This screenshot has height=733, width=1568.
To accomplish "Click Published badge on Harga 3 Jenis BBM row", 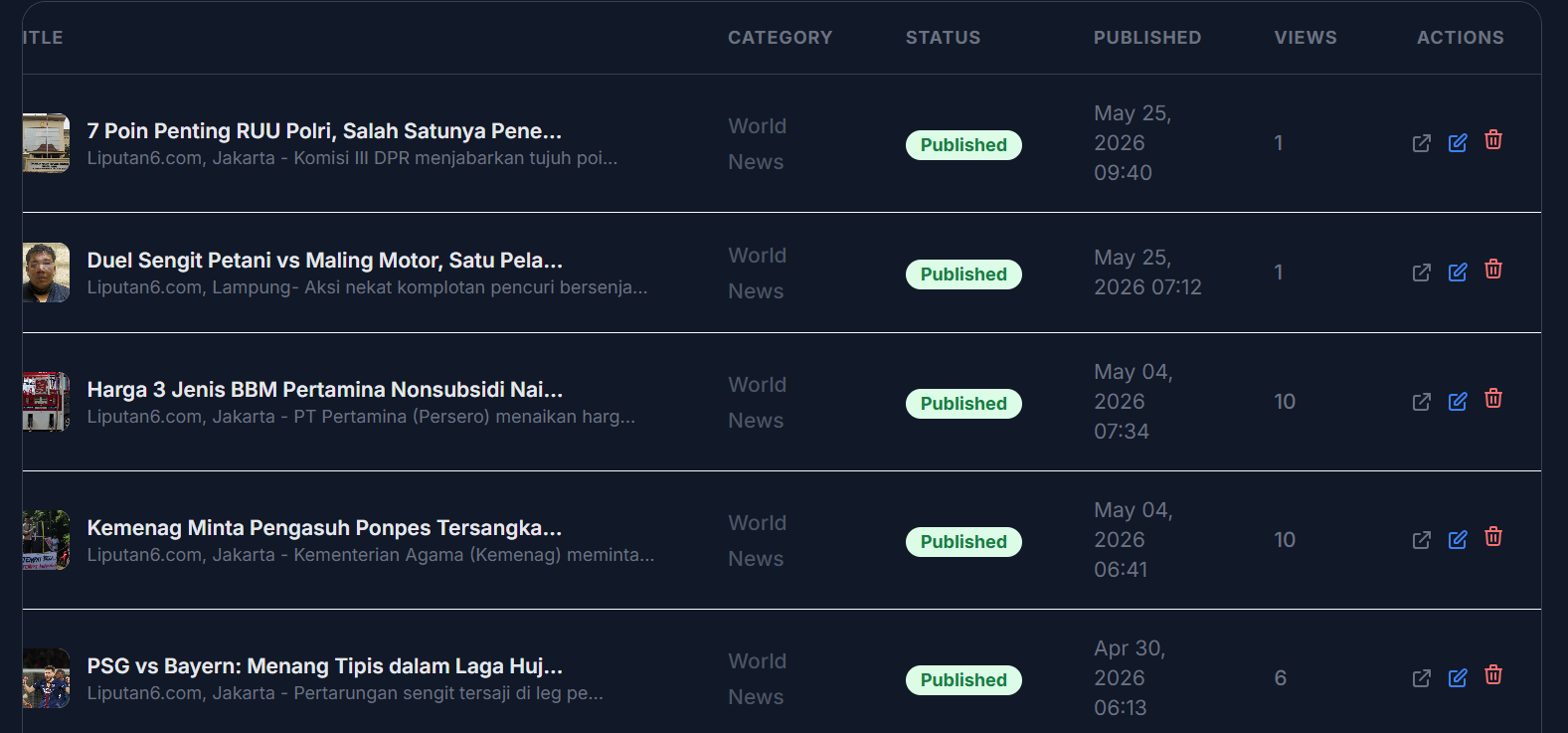I will pos(963,404).
